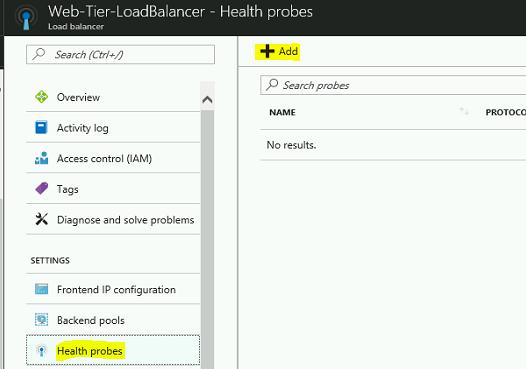Click the wrench Diagnose icon

[42, 219]
